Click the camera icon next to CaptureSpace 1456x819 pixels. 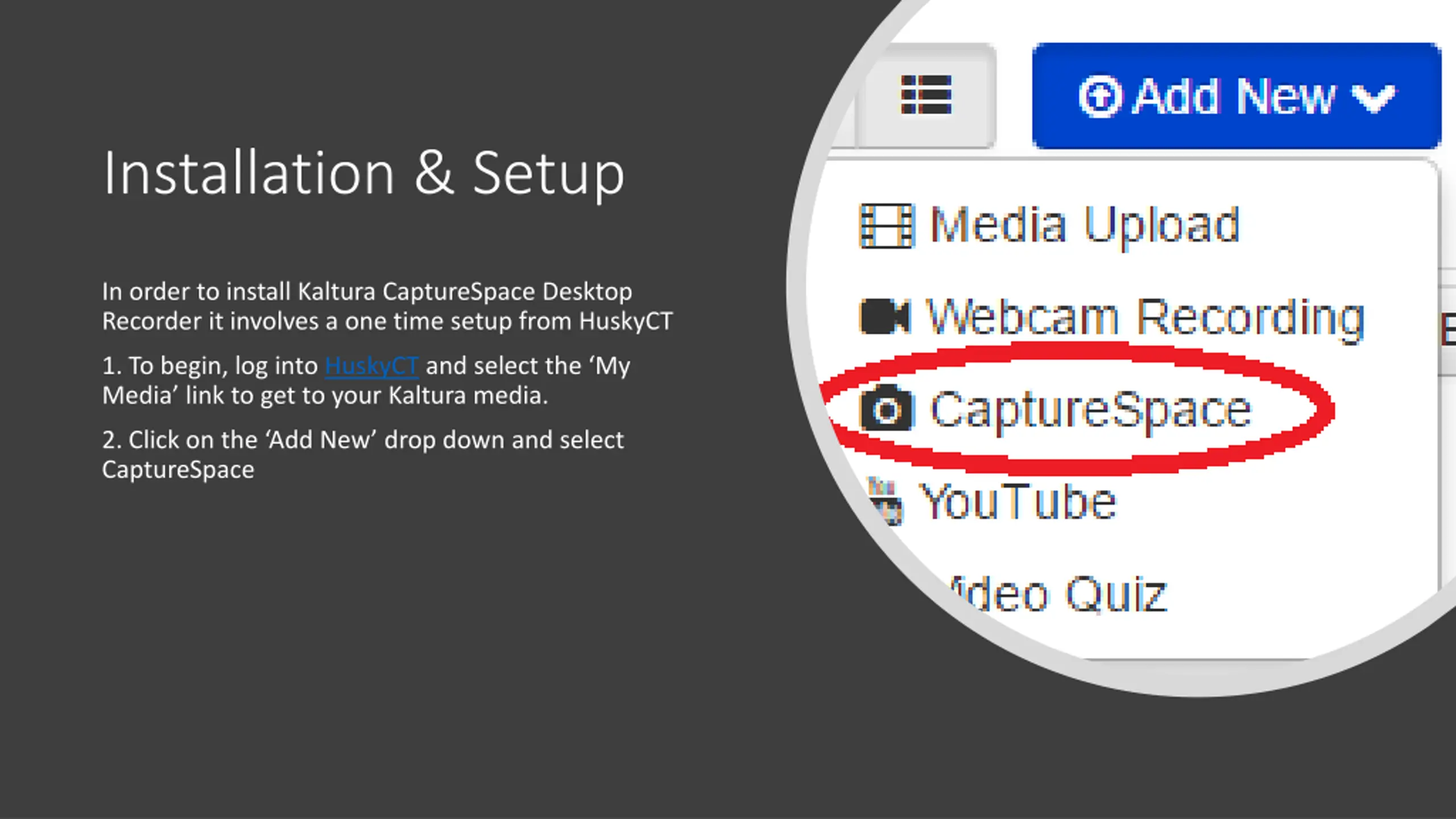pyautogui.click(x=886, y=408)
